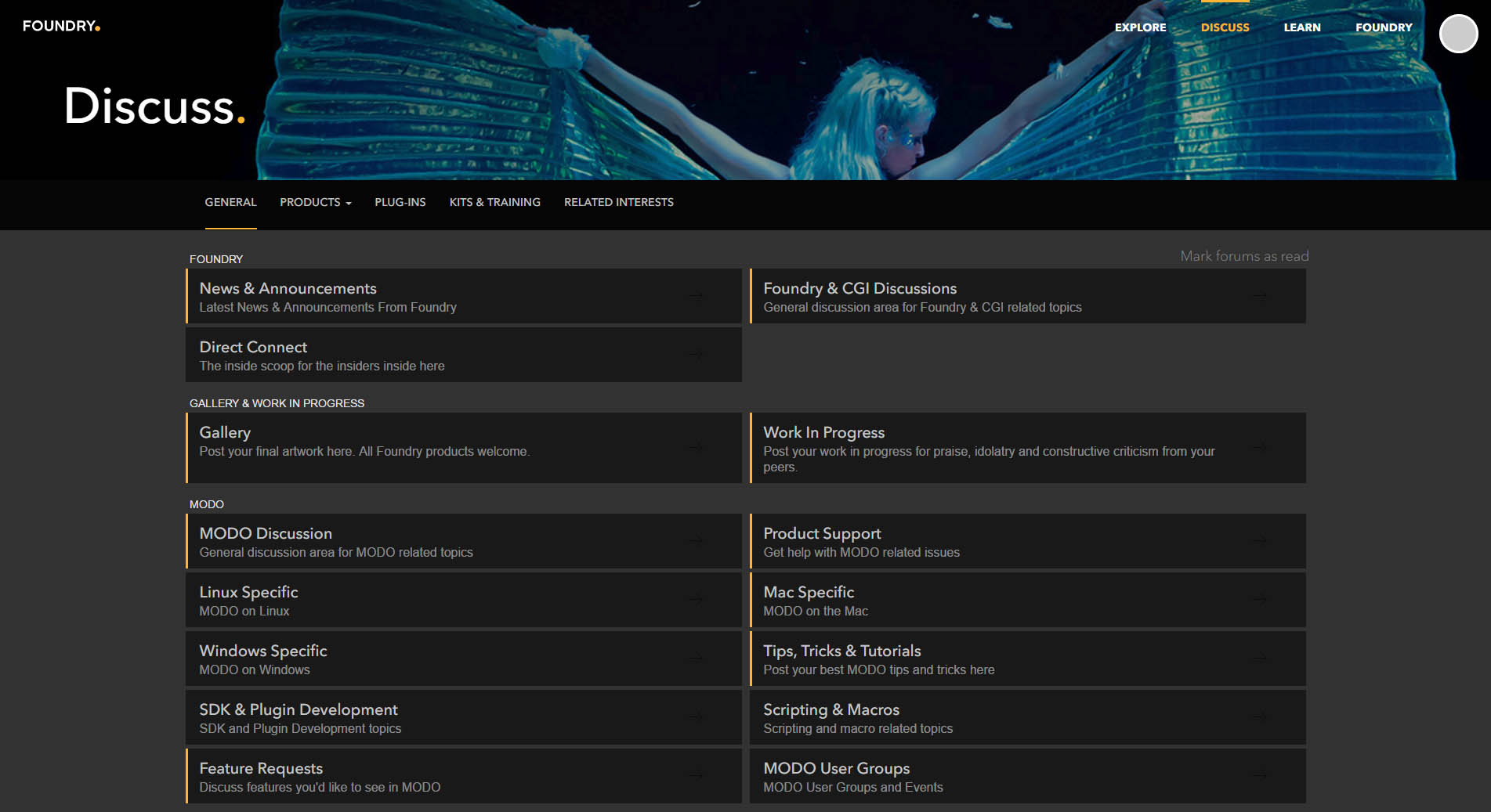Click Mark forums as read link
The image size is (1491, 812).
(1243, 256)
